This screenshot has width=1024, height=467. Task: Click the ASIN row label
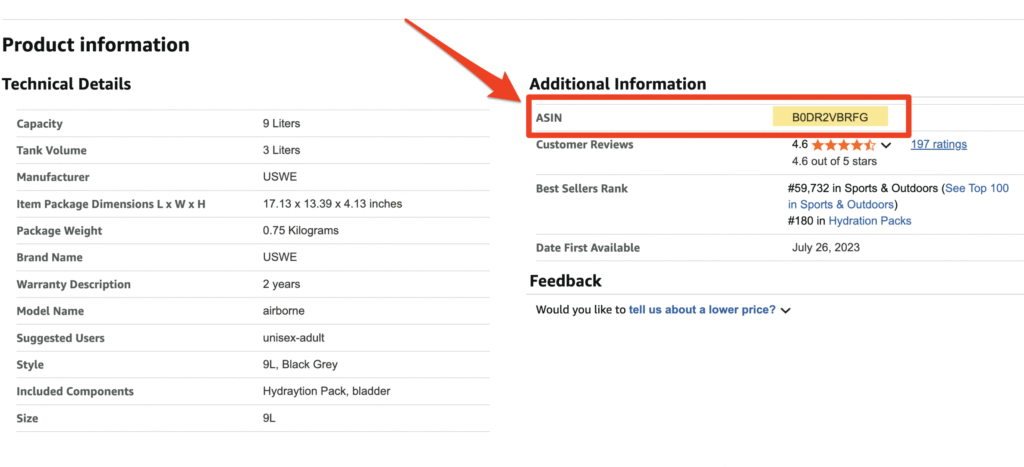549,118
